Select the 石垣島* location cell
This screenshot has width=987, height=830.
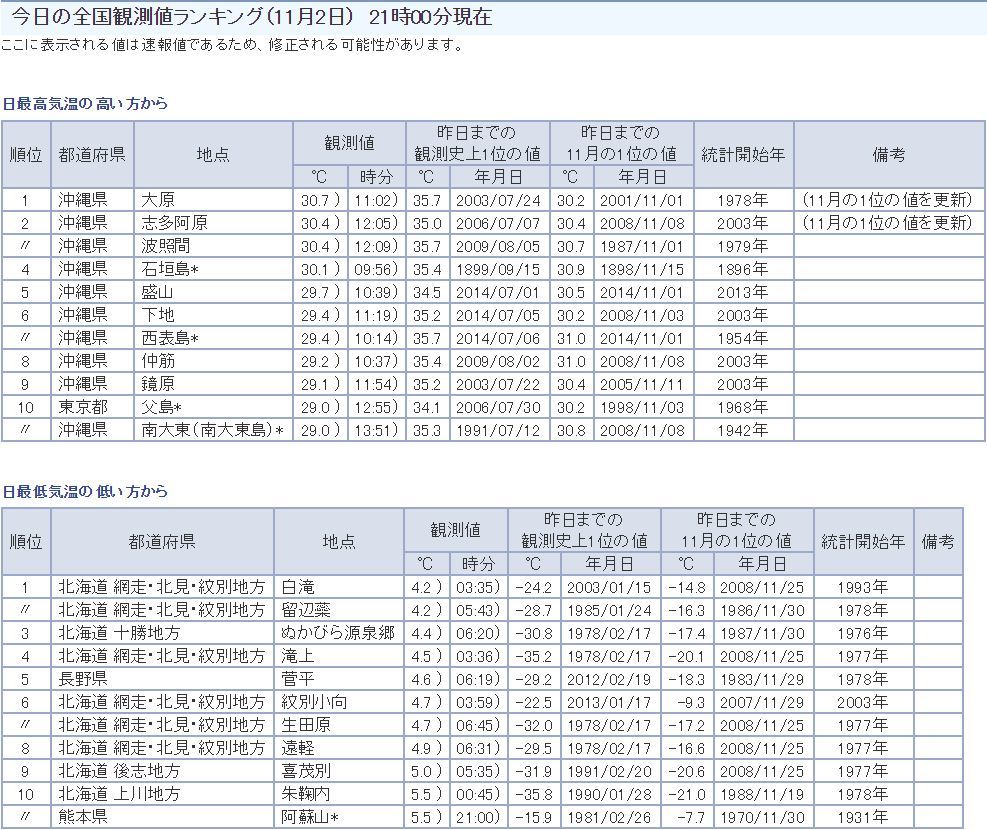(213, 269)
